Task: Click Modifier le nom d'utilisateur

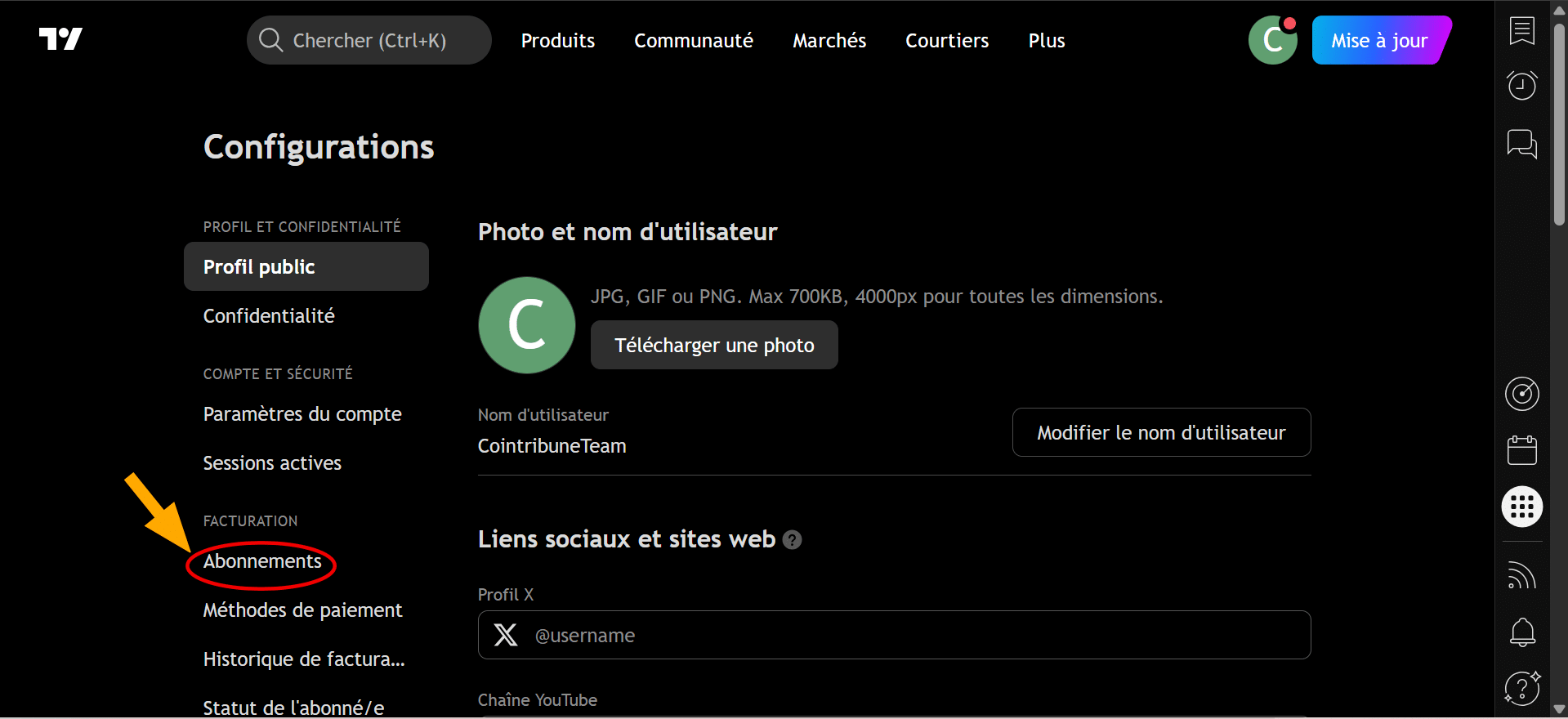Action: point(1160,433)
